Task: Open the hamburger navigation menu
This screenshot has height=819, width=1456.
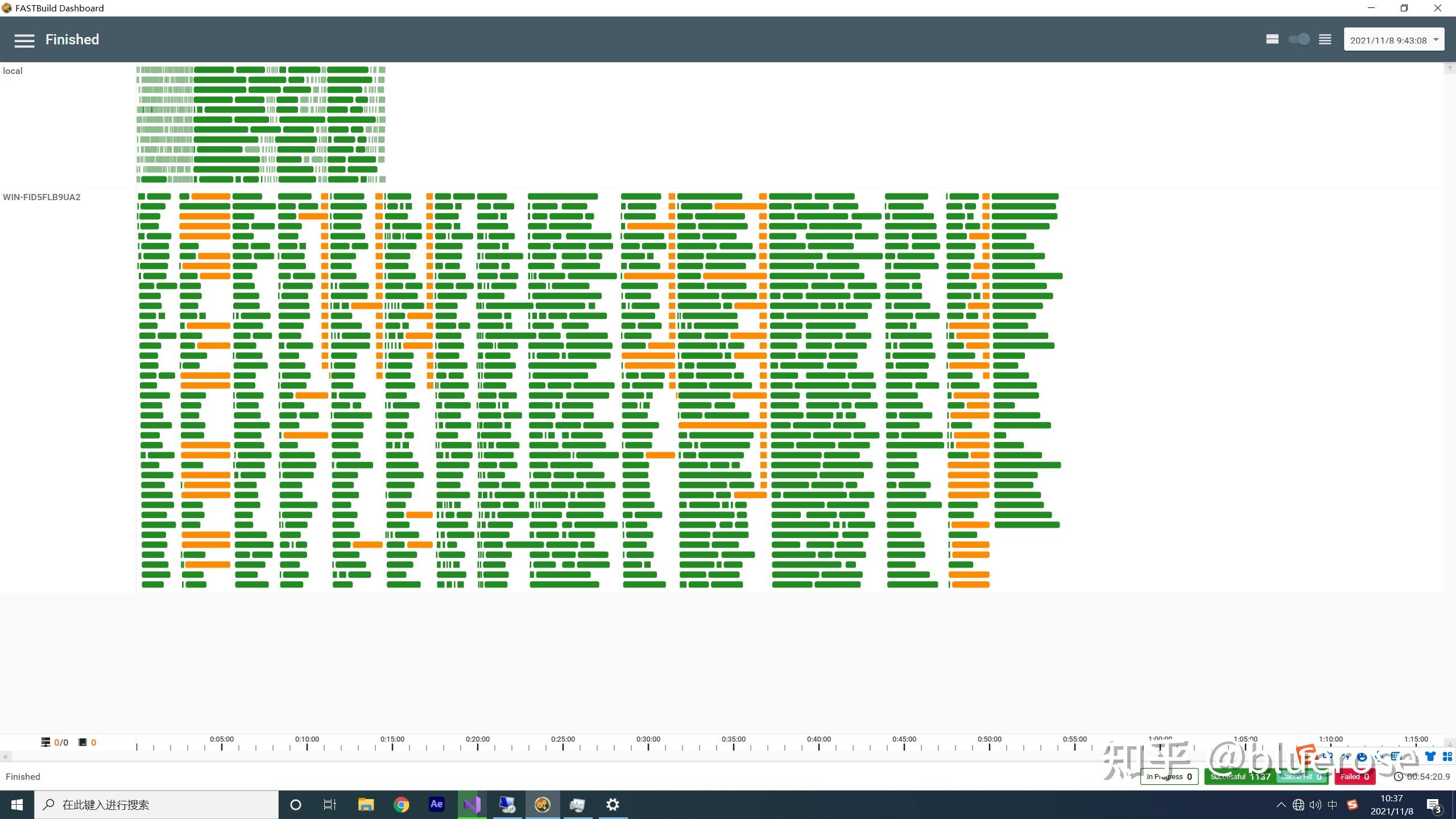Action: [24, 40]
